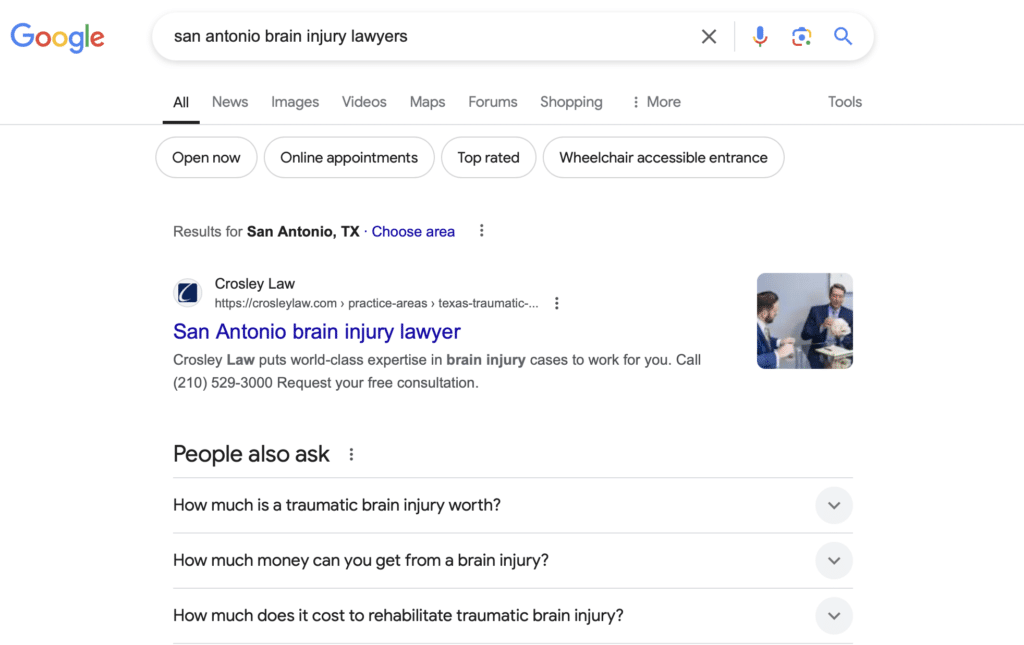The image size is (1024, 645).
Task: Click the Crosley Law favicon
Action: (x=188, y=293)
